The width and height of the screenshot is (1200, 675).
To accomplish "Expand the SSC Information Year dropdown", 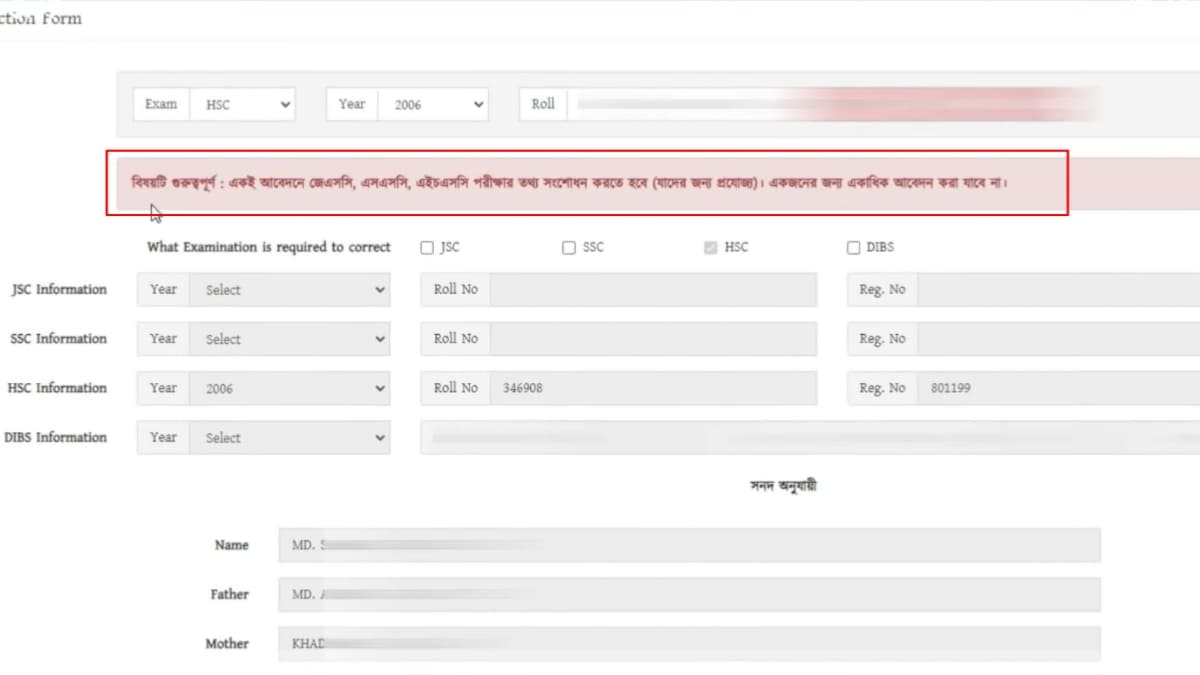I will click(x=289, y=339).
